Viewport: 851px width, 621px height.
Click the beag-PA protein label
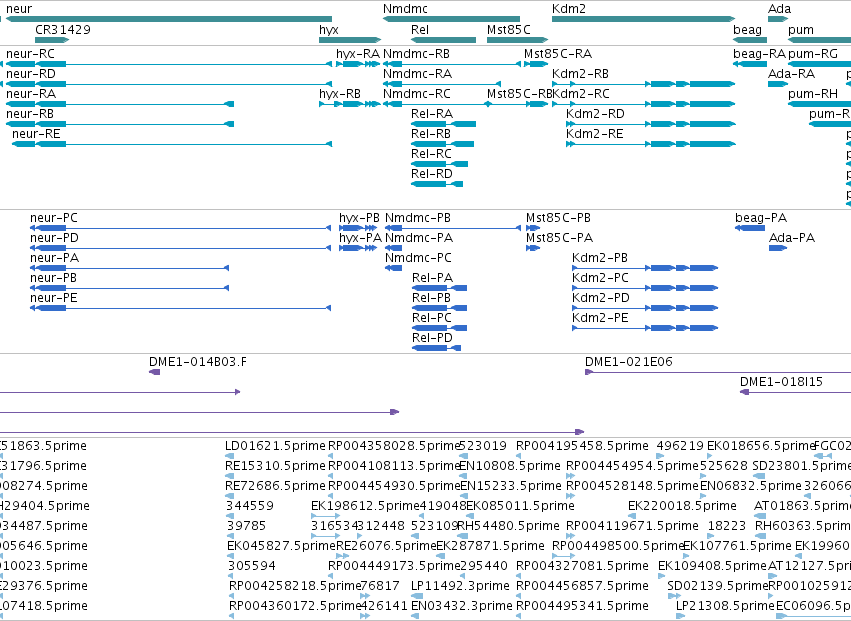point(761,218)
